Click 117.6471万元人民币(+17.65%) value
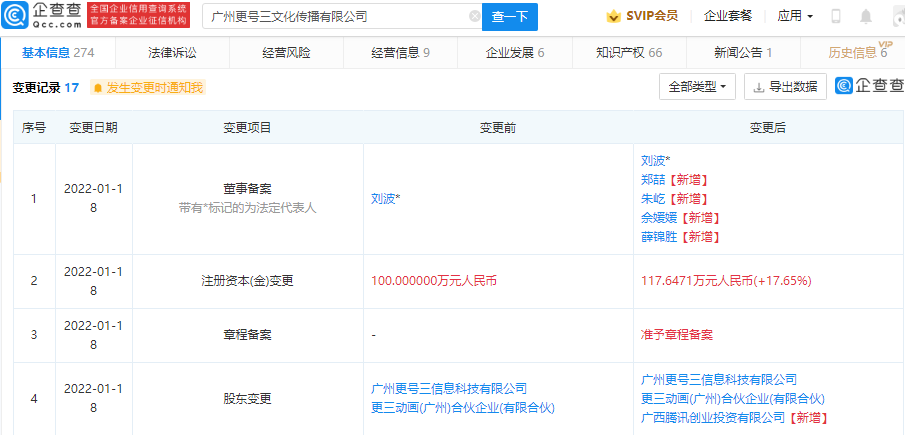 [x=727, y=281]
